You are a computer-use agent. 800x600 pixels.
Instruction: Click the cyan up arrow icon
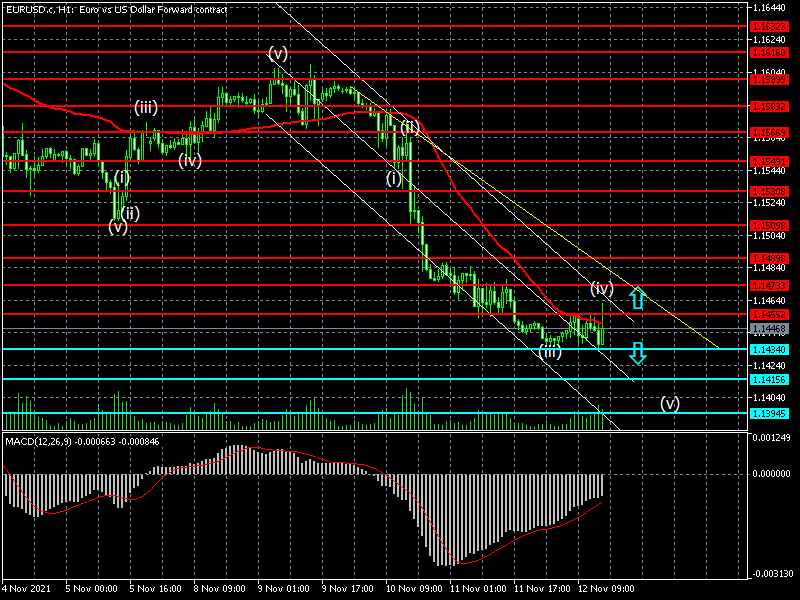coord(637,297)
